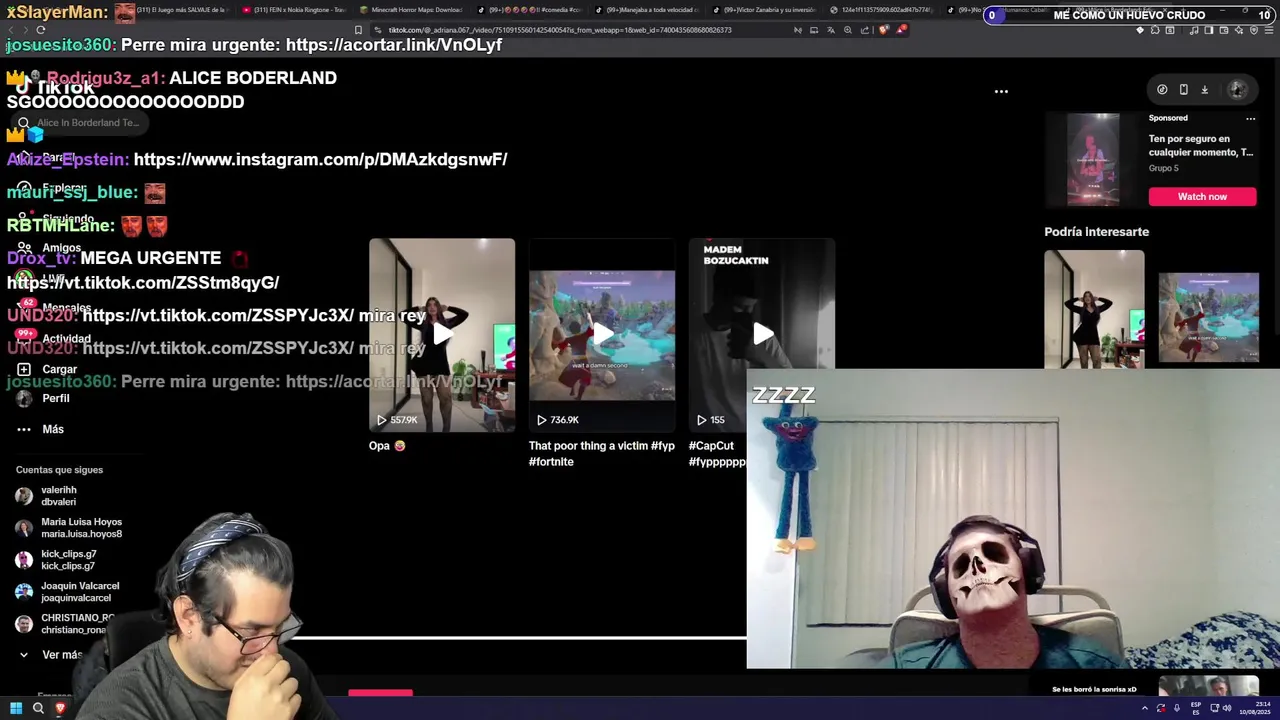Open Windows taskbar search

tap(38, 708)
